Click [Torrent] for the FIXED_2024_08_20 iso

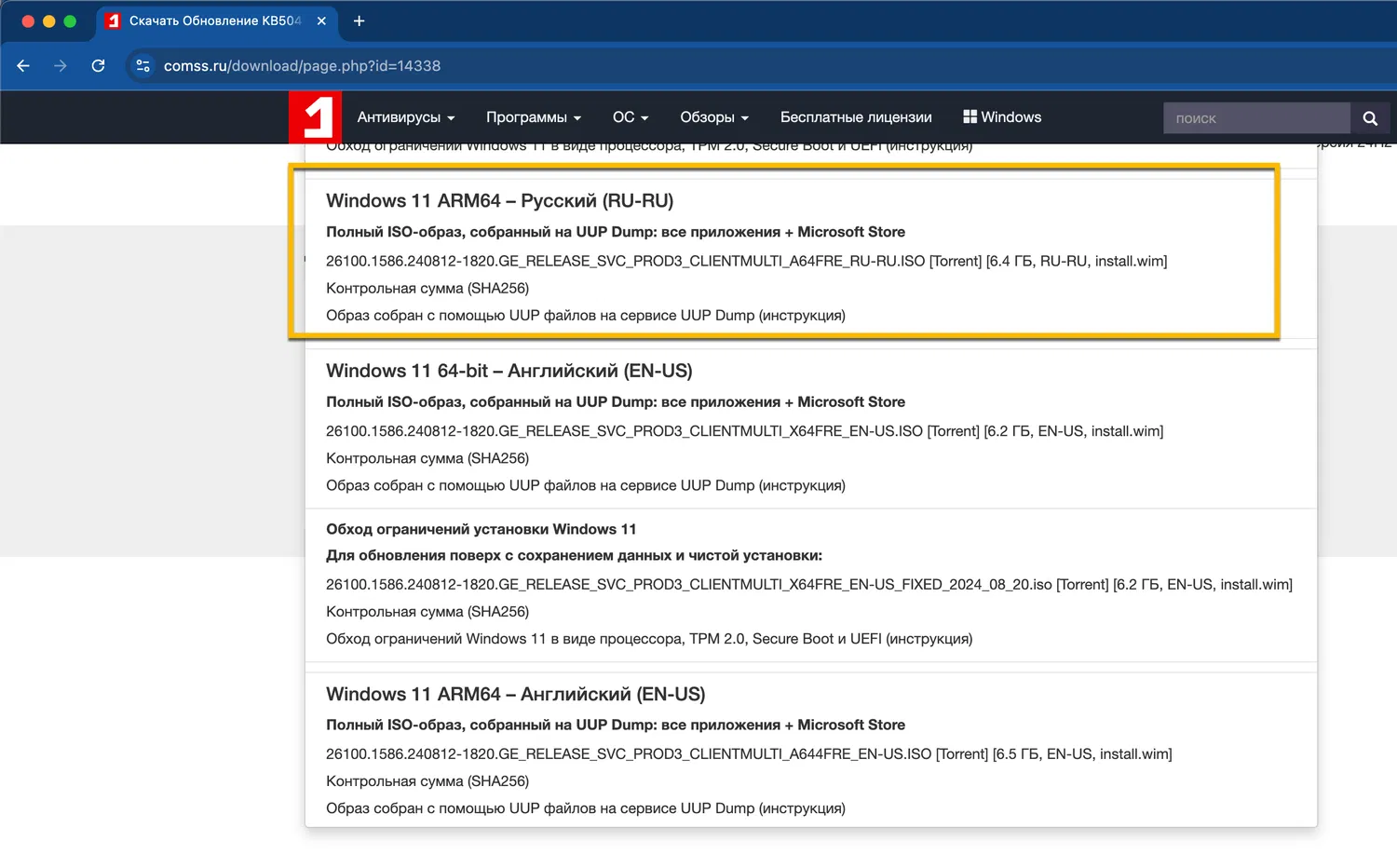pos(1082,585)
